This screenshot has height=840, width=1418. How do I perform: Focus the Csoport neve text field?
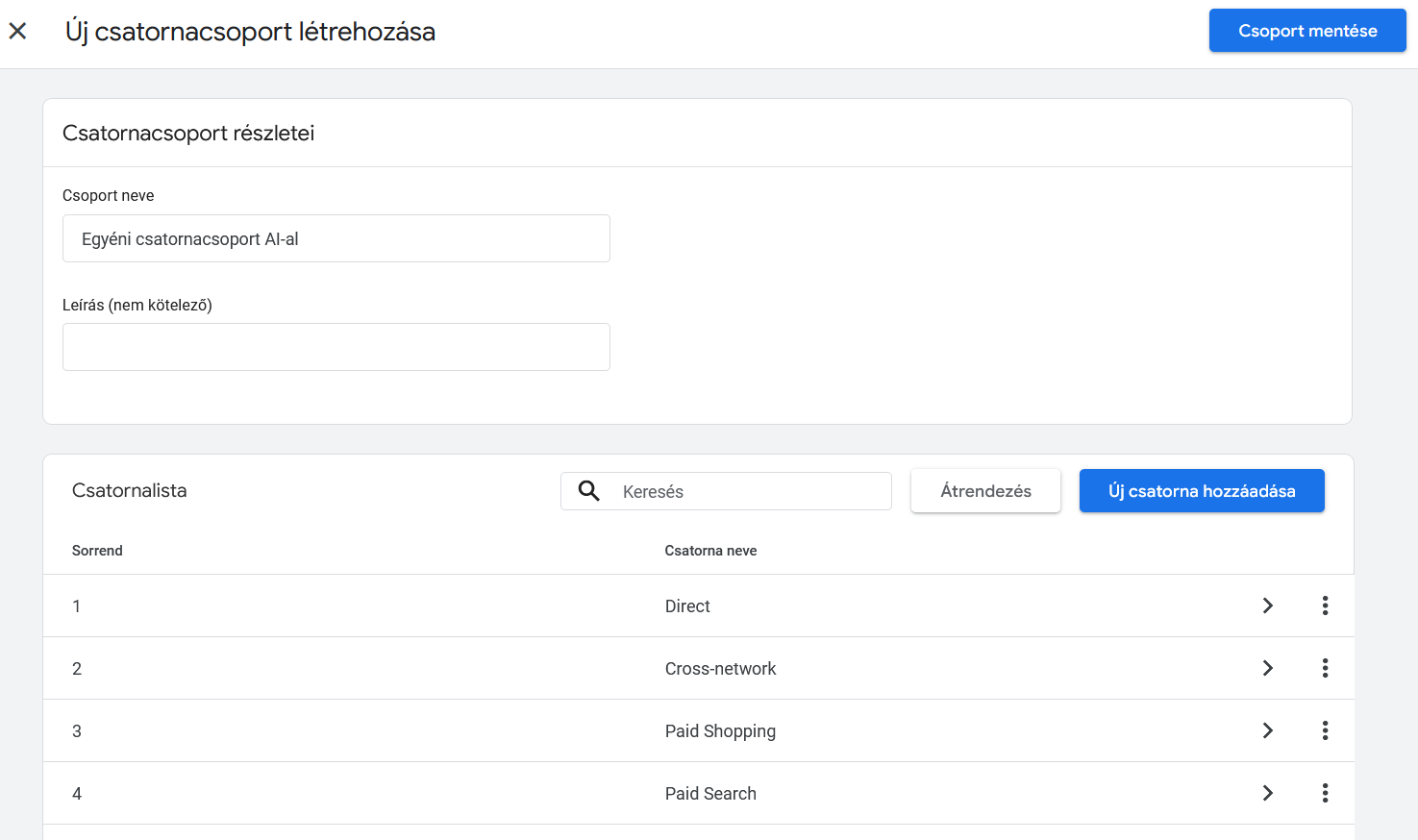point(336,238)
